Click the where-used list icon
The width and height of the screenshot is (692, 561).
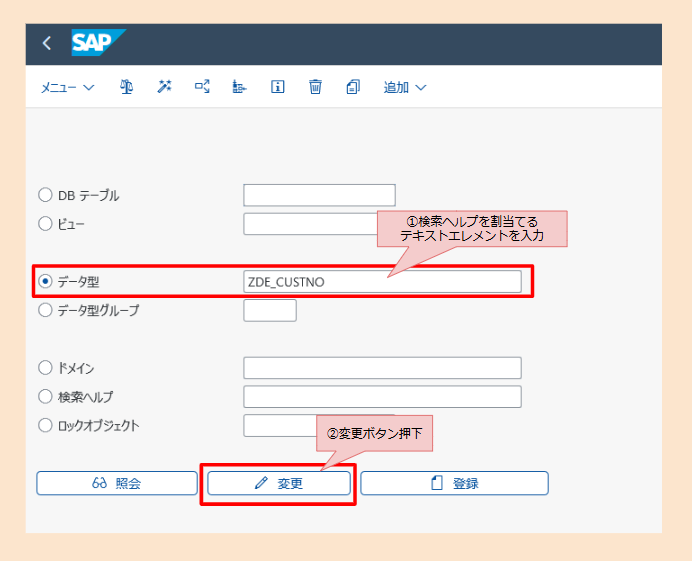click(x=202, y=87)
